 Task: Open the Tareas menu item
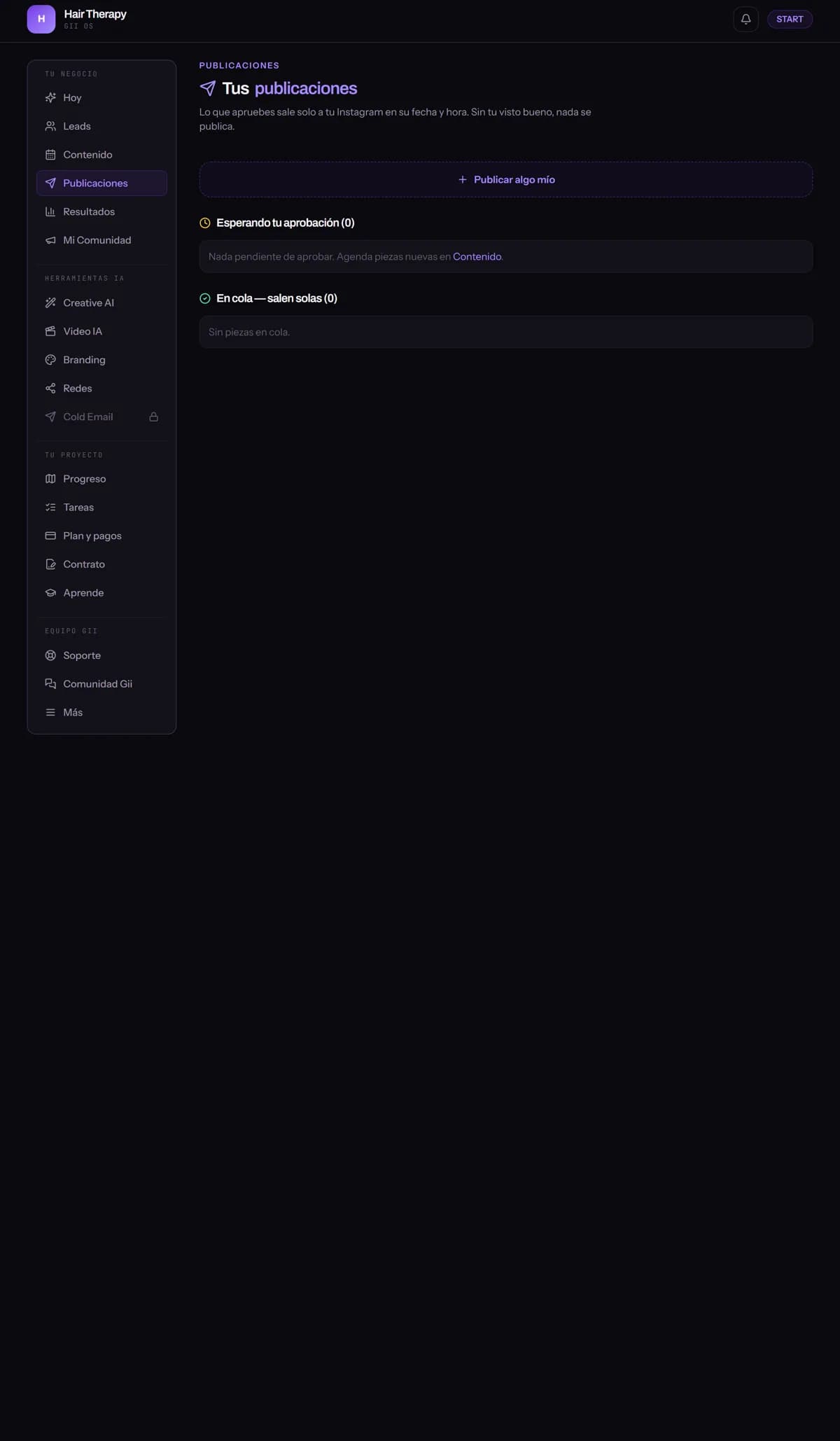point(101,507)
